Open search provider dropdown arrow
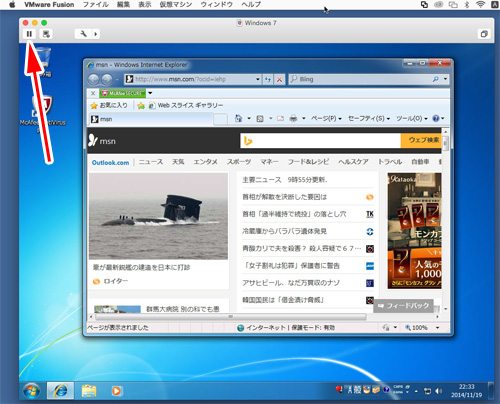The height and width of the screenshot is (404, 500). pos(445,79)
